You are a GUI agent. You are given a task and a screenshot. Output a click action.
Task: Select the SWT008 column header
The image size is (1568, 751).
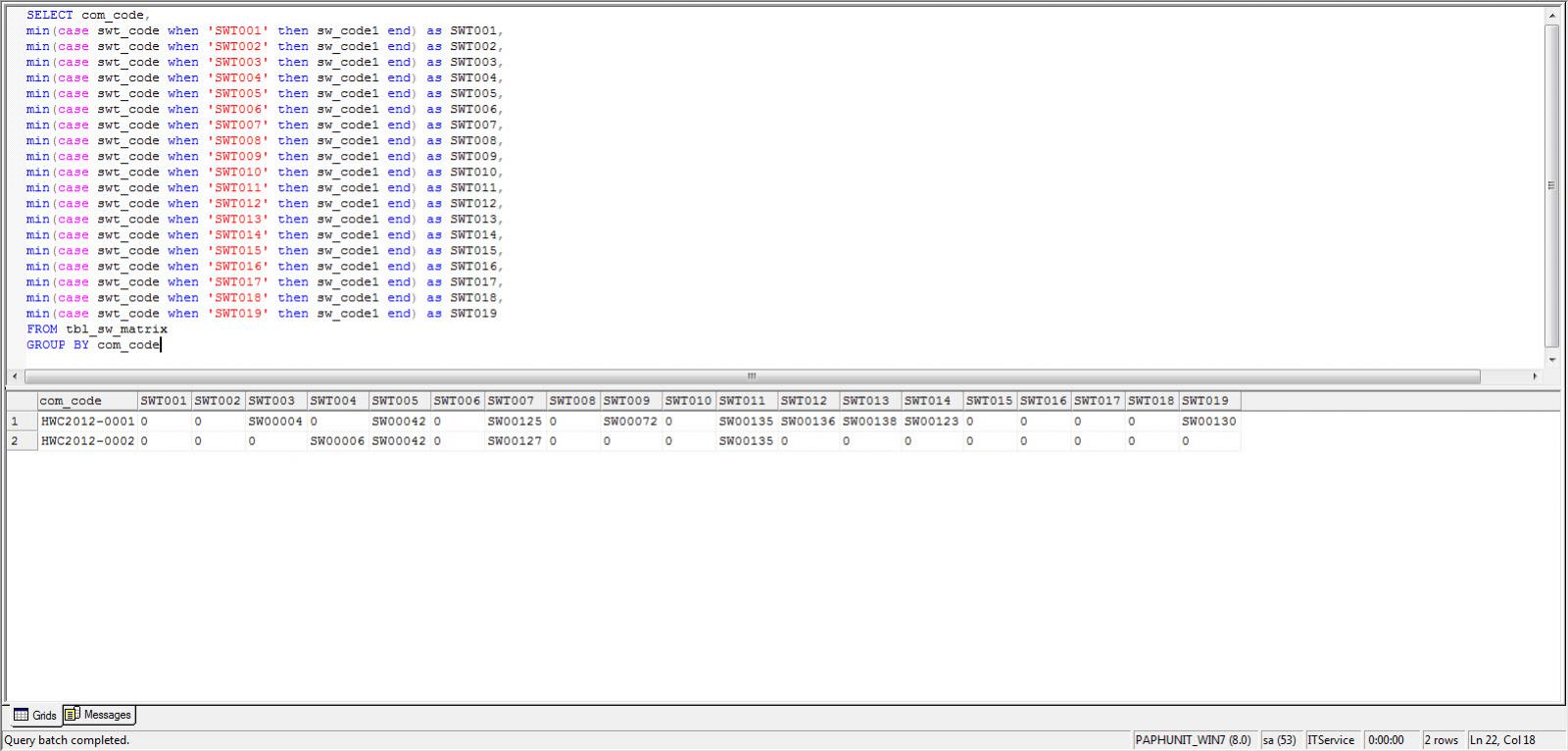573,401
